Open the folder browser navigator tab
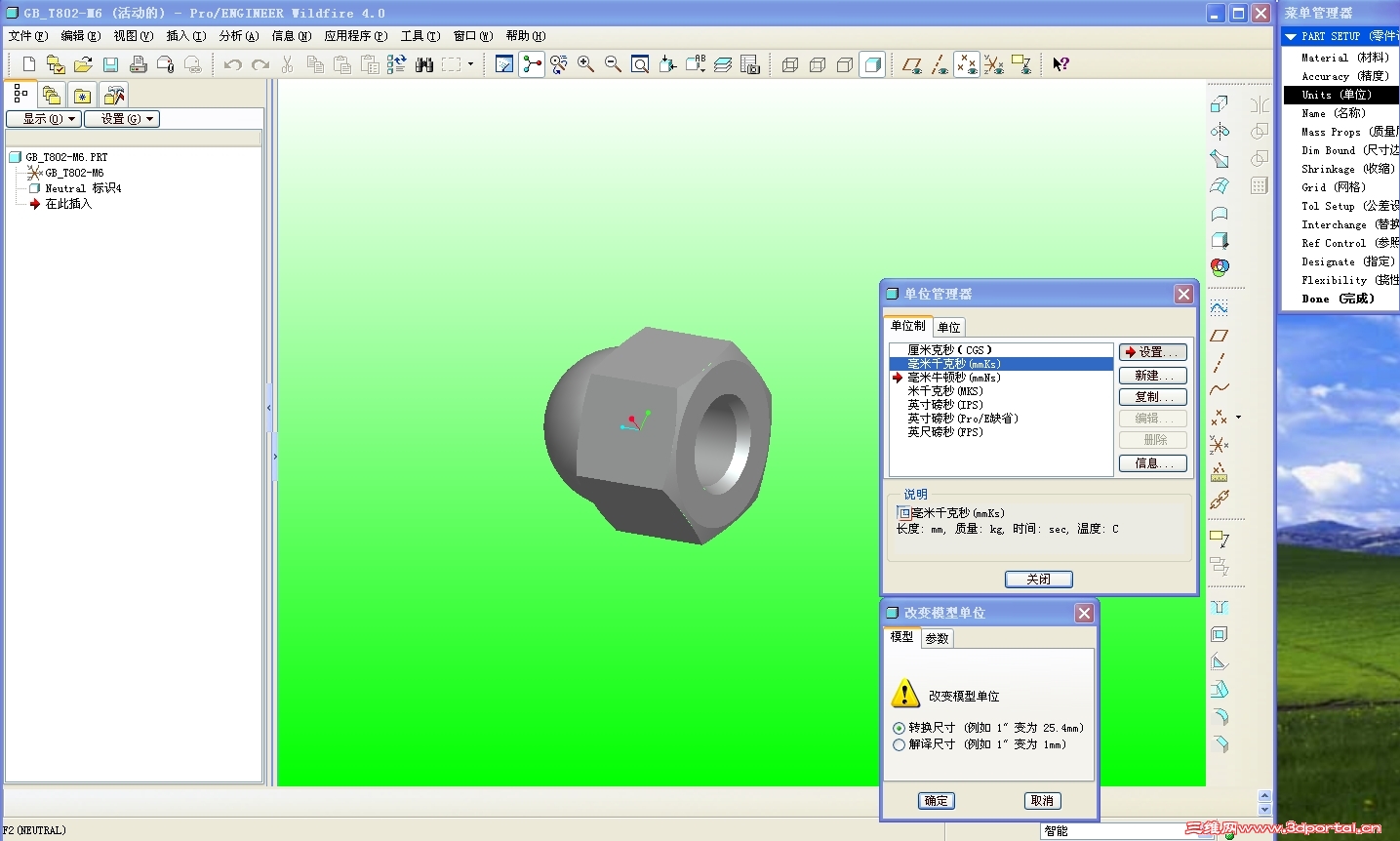 (51, 95)
